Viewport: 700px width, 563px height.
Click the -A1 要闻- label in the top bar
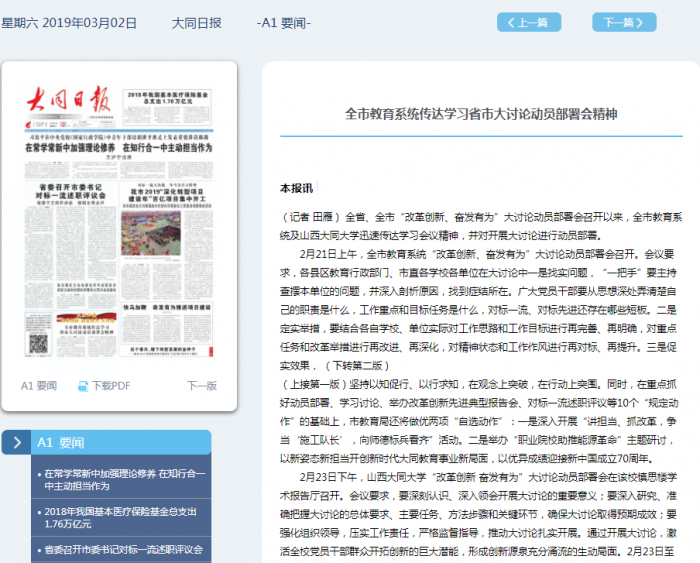pos(284,22)
